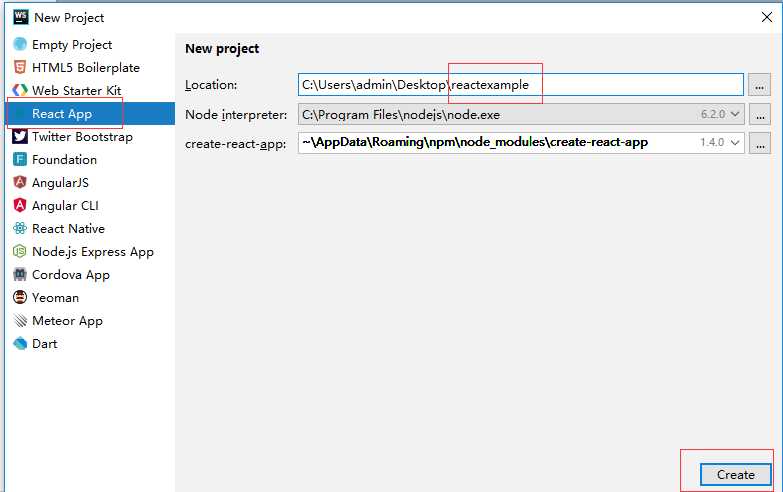
Task: Click the AngularJS shield icon
Action: (x=20, y=182)
